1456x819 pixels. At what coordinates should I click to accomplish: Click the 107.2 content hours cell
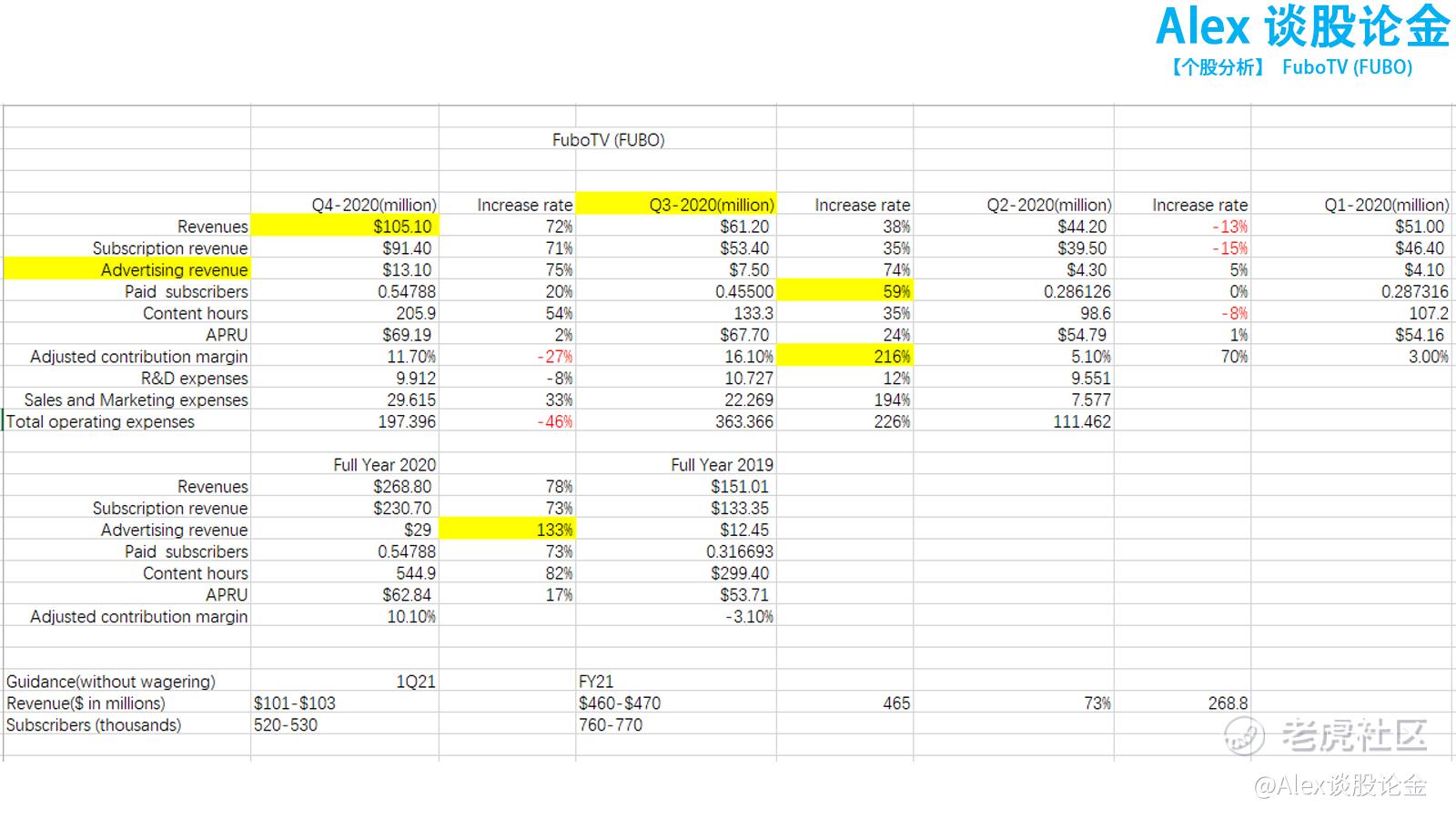(x=1351, y=313)
